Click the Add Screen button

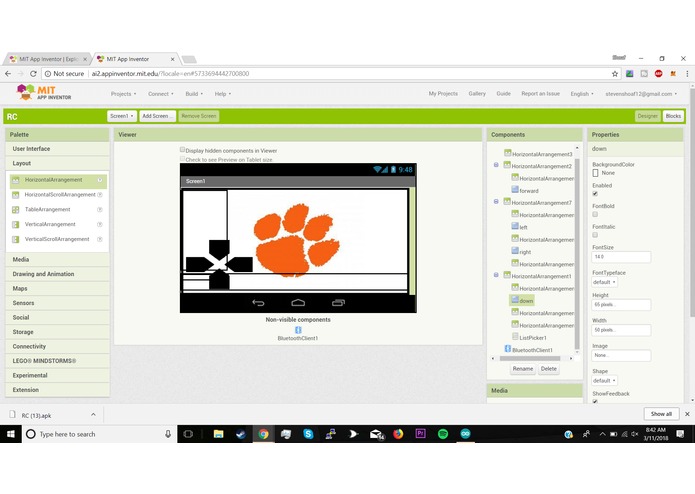click(x=157, y=116)
